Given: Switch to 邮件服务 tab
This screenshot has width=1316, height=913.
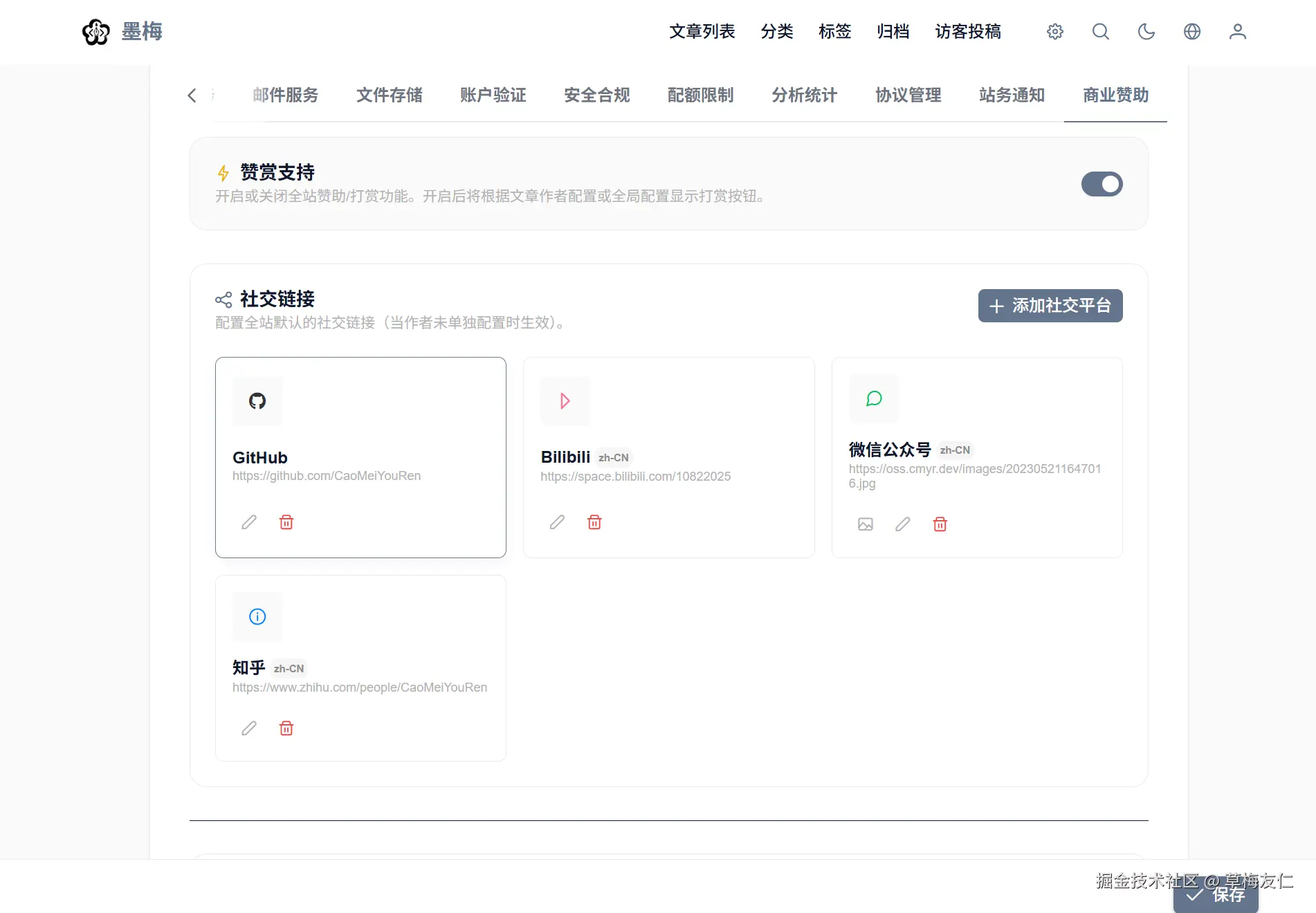Looking at the screenshot, I should 286,95.
